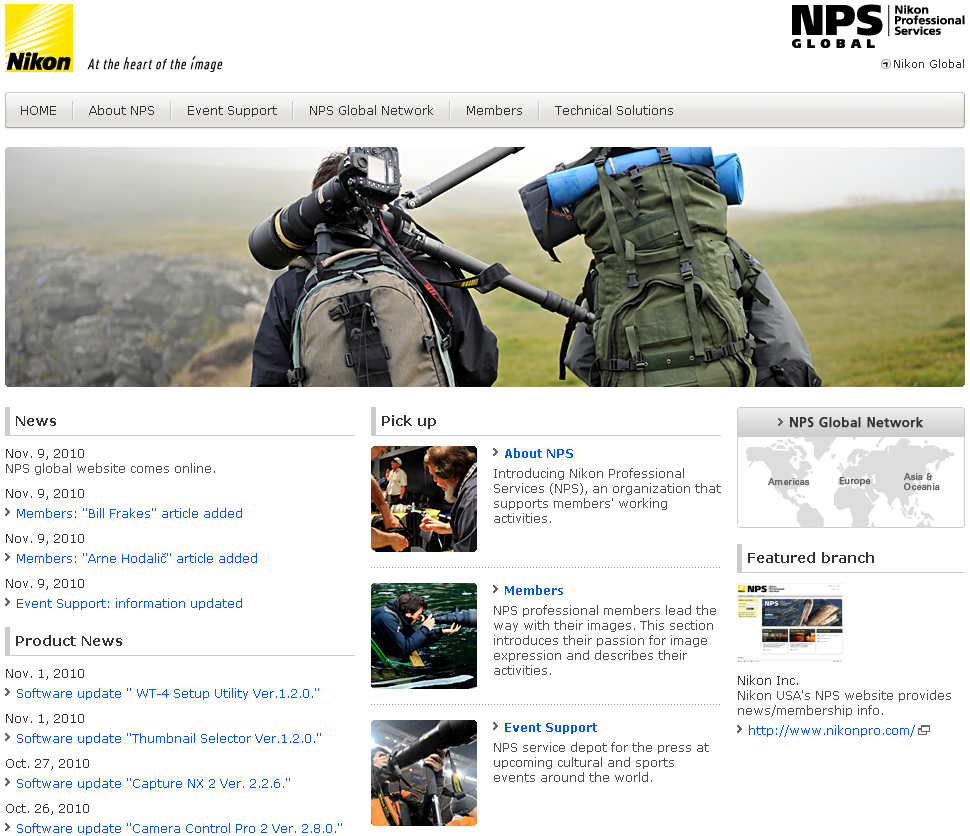Click the arrow icon before Event Support pickup
Image resolution: width=970 pixels, height=836 pixels.
click(x=495, y=727)
